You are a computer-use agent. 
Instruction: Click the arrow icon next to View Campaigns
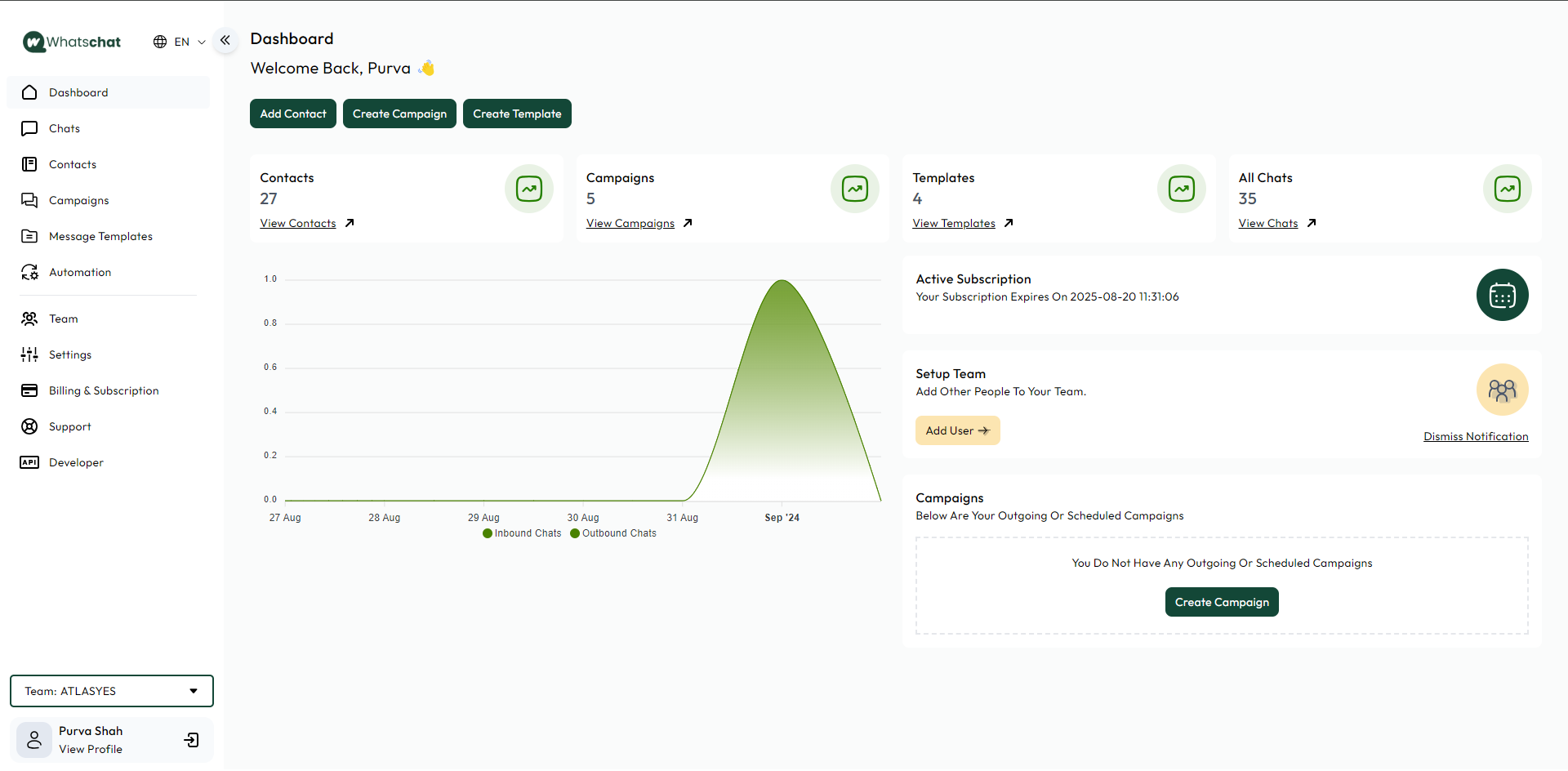click(688, 223)
